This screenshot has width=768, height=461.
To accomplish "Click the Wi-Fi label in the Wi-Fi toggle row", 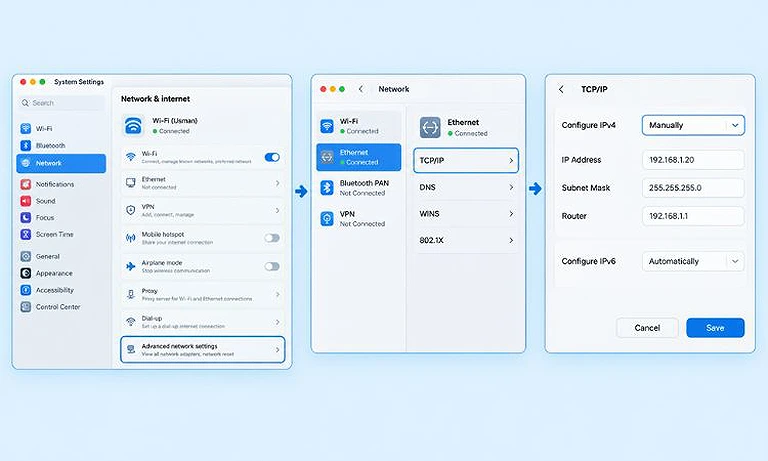I will coord(149,154).
